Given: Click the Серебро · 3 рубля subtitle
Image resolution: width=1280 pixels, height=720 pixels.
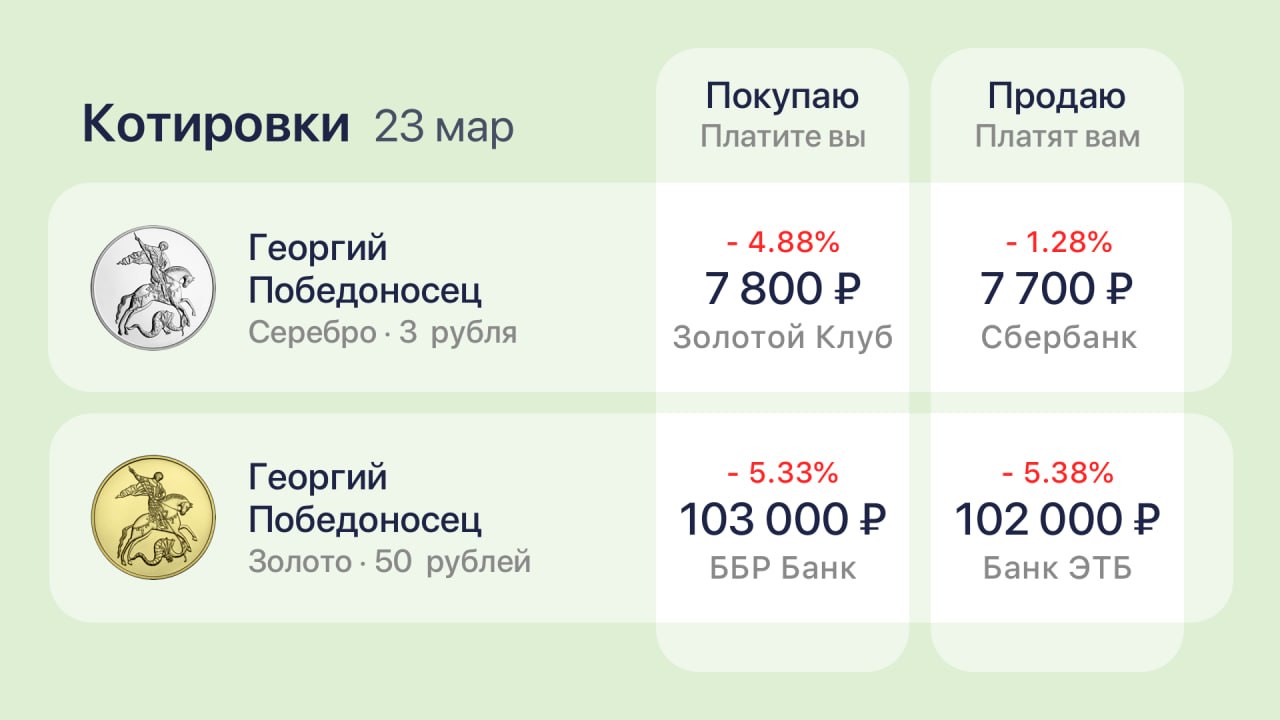Looking at the screenshot, I should 383,333.
